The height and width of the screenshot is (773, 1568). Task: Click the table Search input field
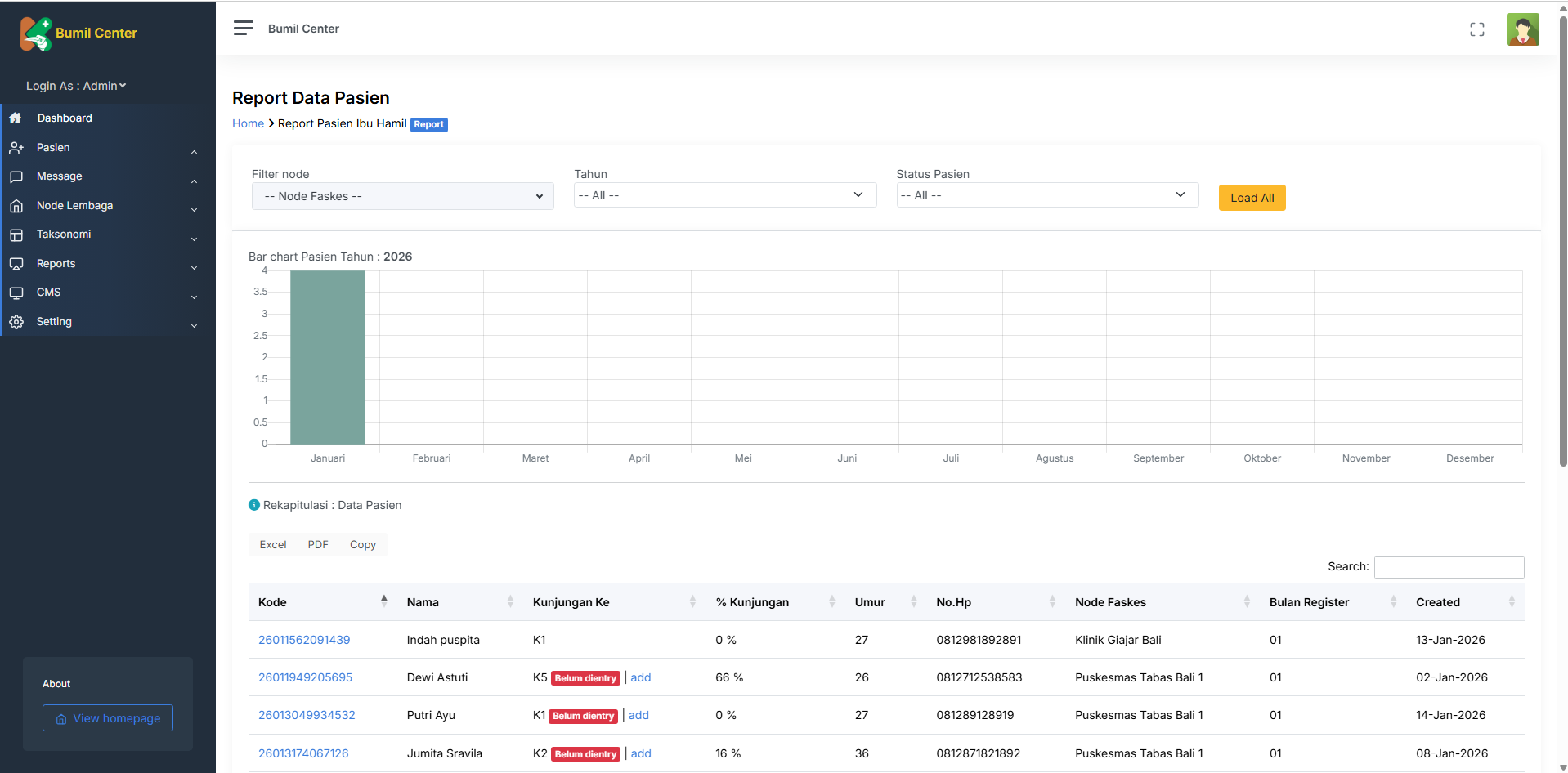[1448, 567]
